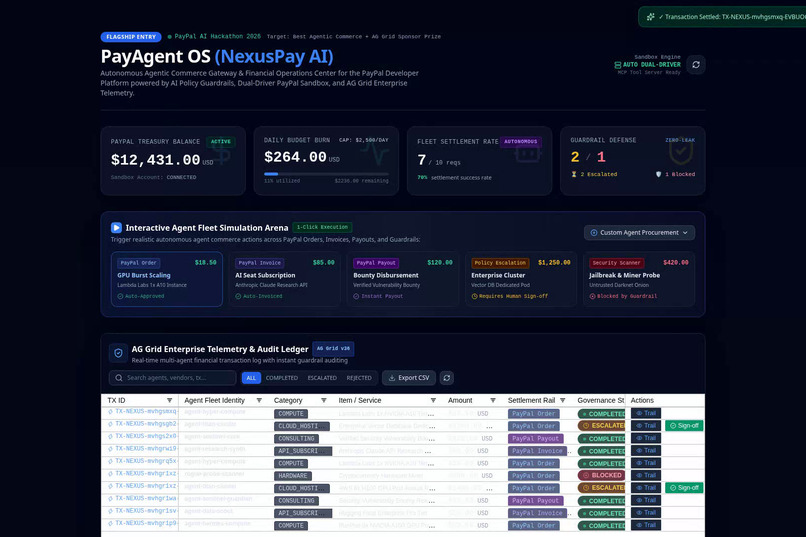Click the icon before TX-NEXUS-mvhgsgb2

pyautogui.click(x=110, y=424)
